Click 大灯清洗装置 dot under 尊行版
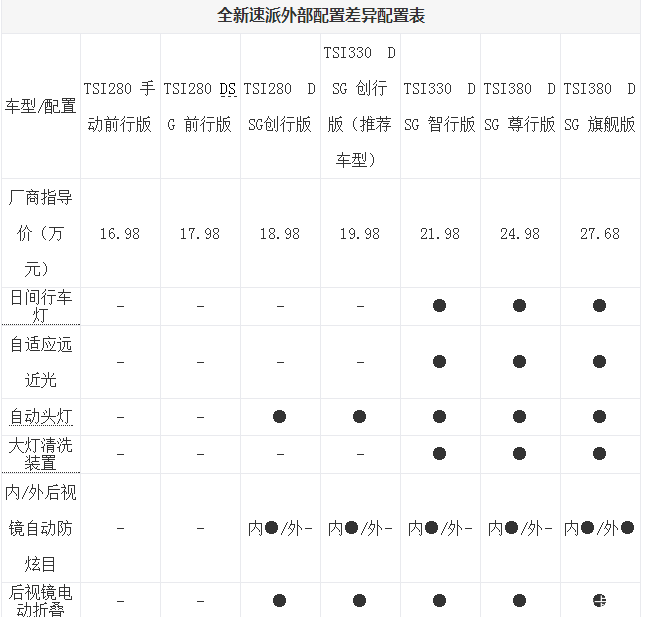The width and height of the screenshot is (646, 617). [x=520, y=453]
